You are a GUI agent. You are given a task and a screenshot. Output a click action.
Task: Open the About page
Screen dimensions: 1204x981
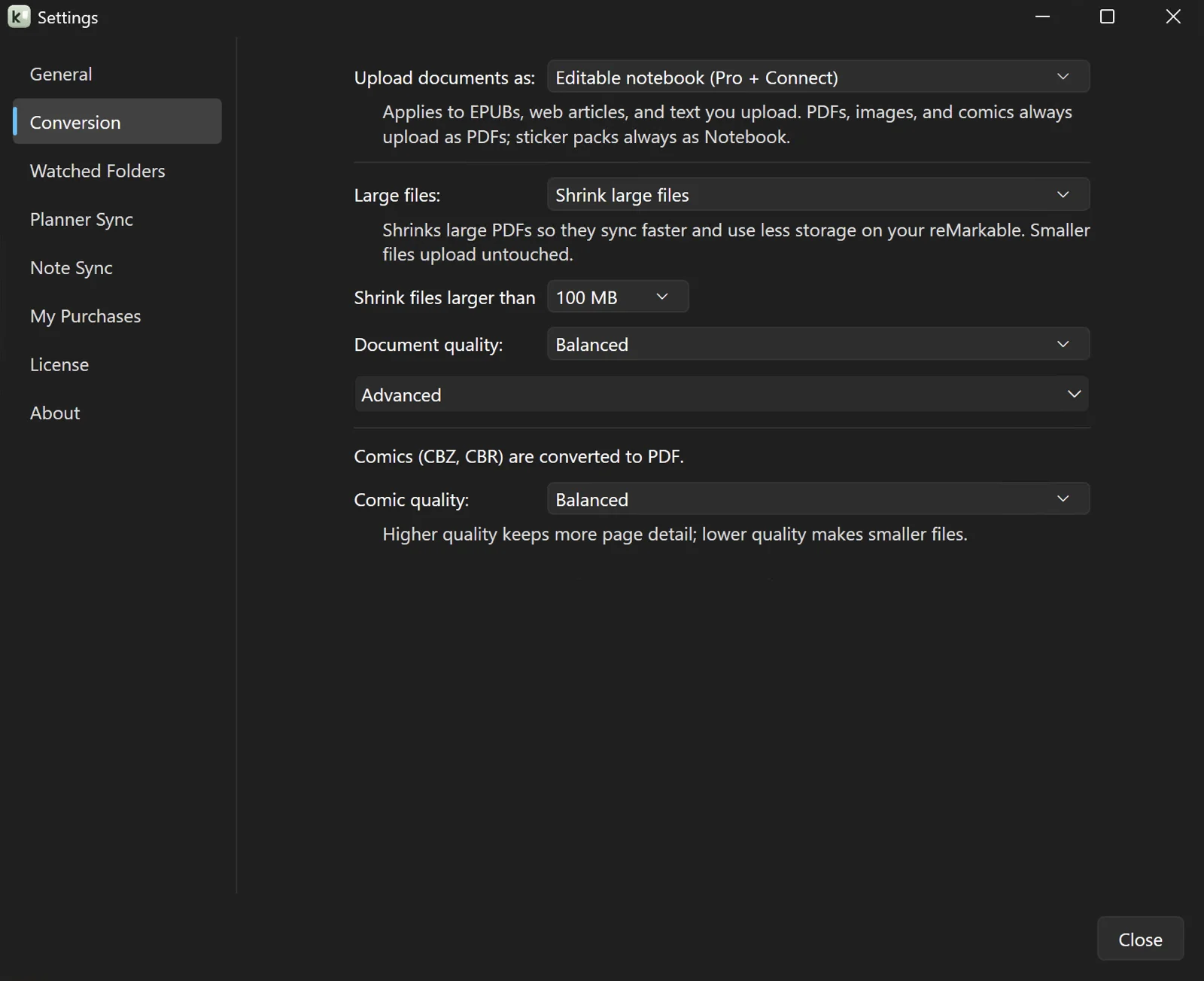(x=117, y=413)
